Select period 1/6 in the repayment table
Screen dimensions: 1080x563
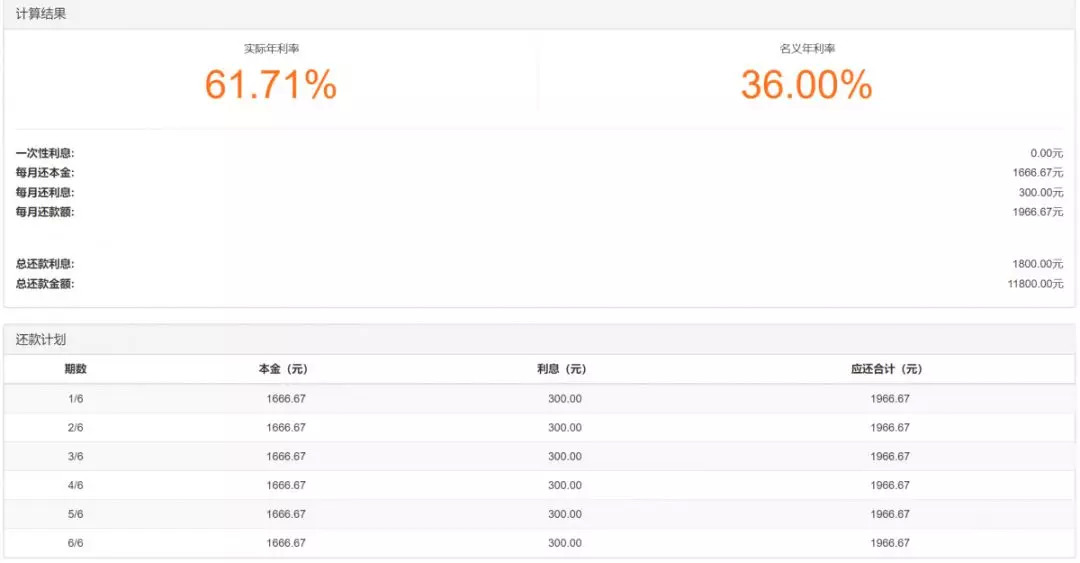[76, 399]
